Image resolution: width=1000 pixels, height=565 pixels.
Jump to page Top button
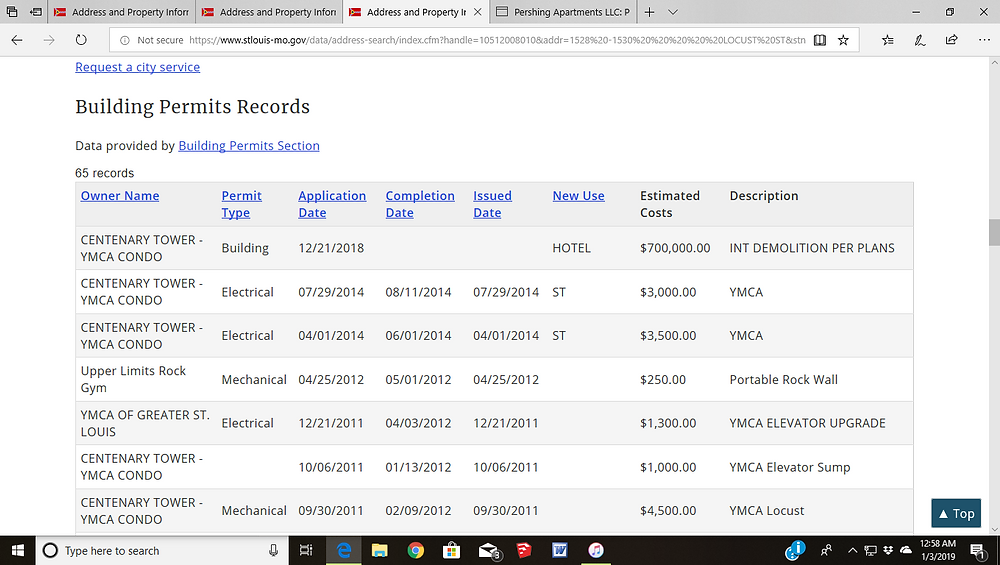tap(956, 513)
